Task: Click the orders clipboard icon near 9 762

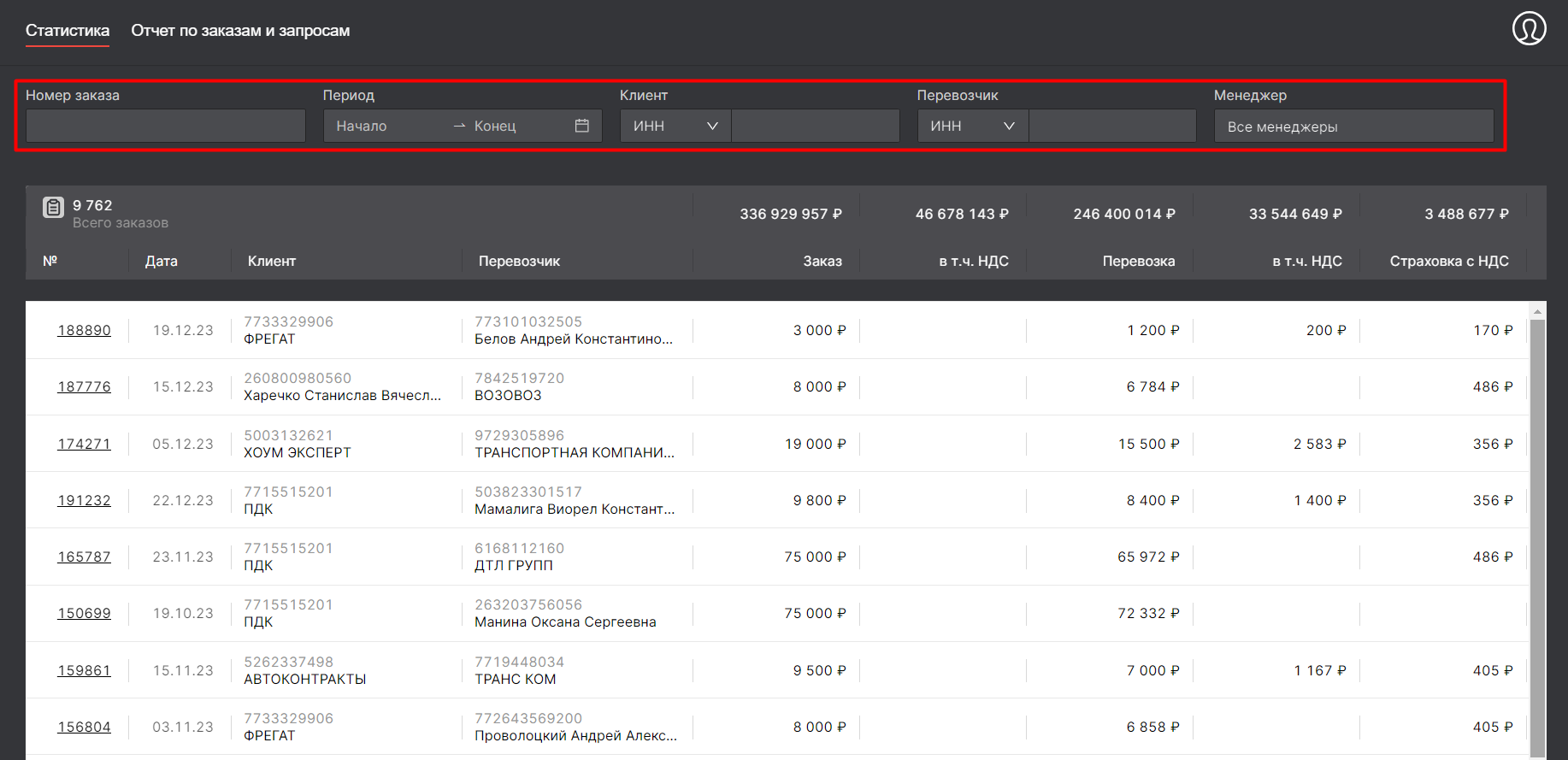Action: 53,207
